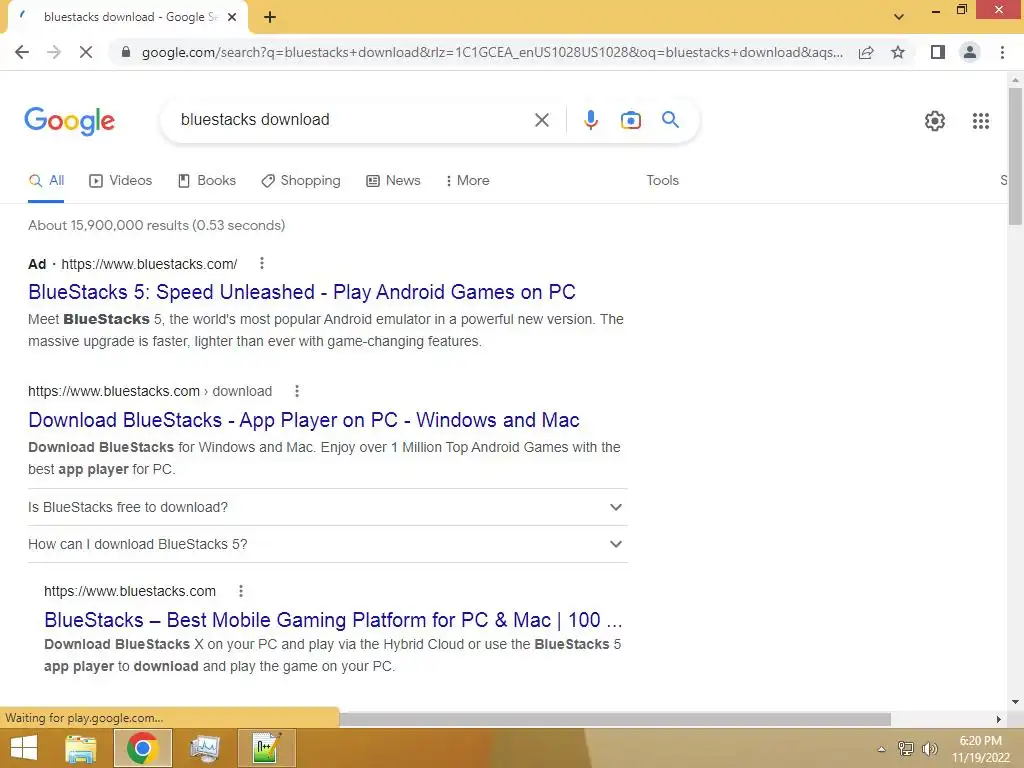Search by image camera icon

(x=630, y=120)
